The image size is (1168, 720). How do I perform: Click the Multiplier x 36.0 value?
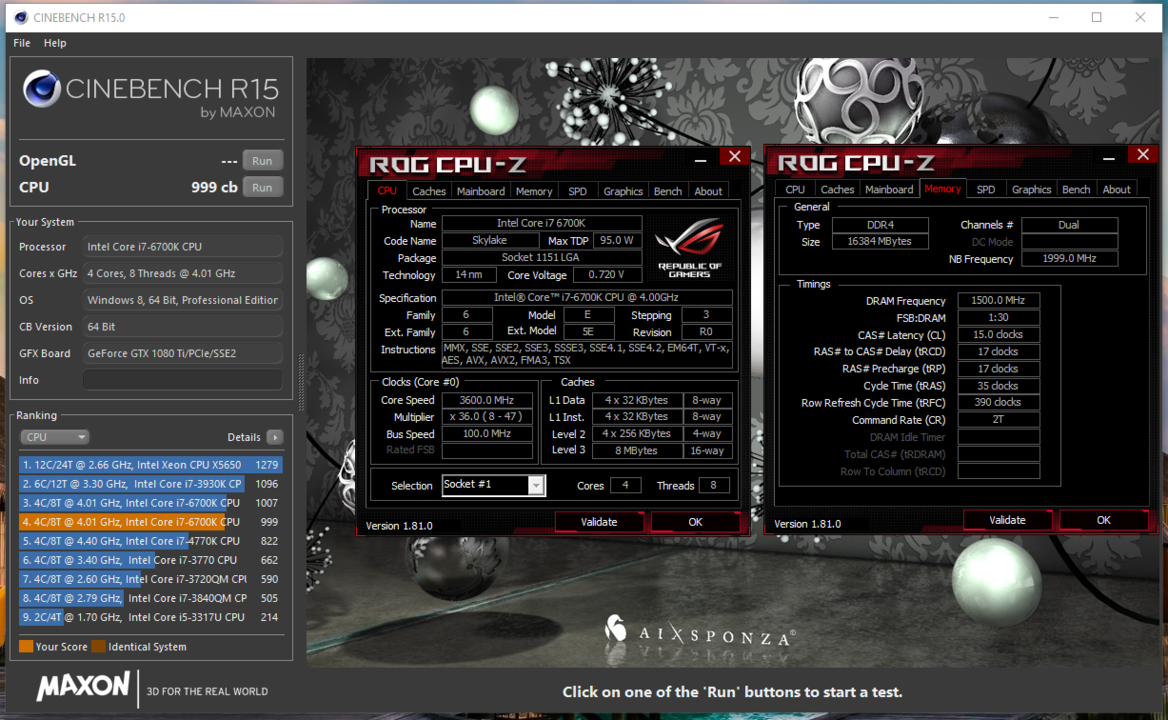coord(487,417)
